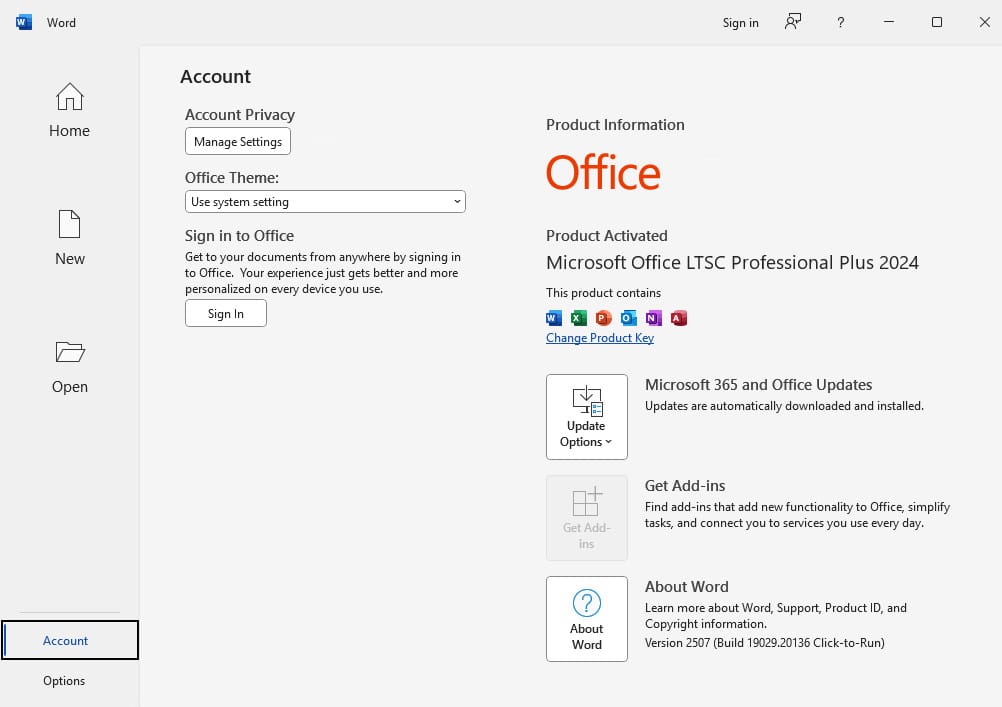Viewport: 1002px width, 707px height.
Task: Click the Excel app icon under product contains
Action: [x=578, y=318]
